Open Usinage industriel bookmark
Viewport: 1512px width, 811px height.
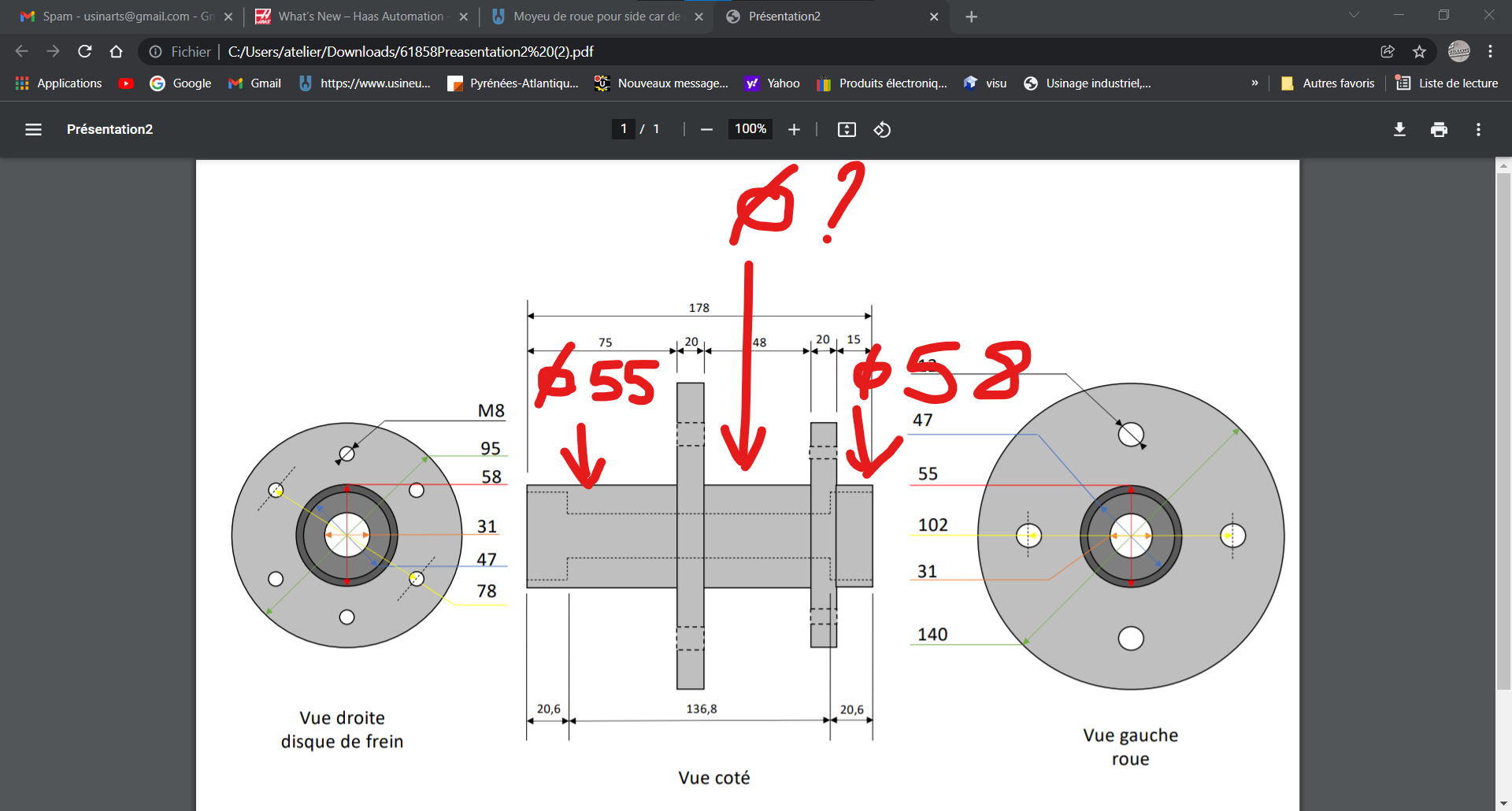tap(1087, 83)
